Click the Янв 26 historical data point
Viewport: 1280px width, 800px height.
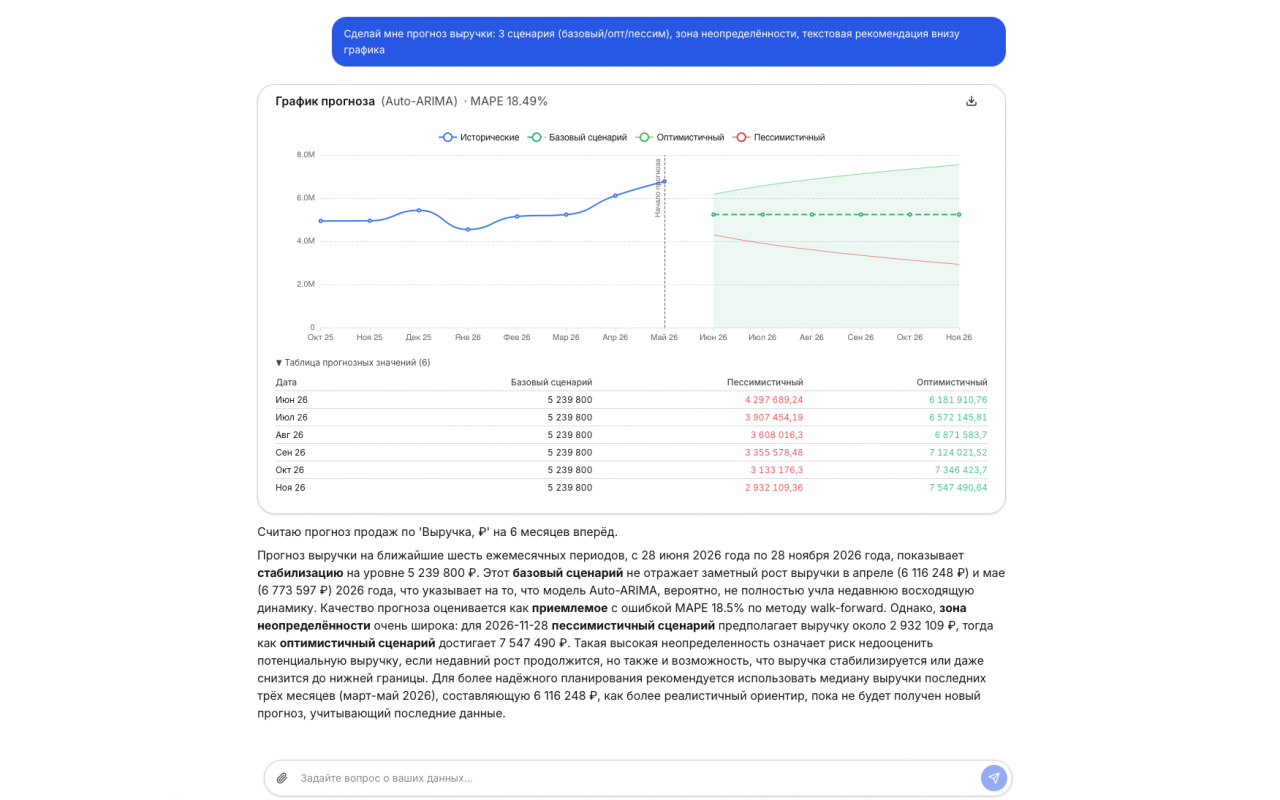click(x=468, y=230)
